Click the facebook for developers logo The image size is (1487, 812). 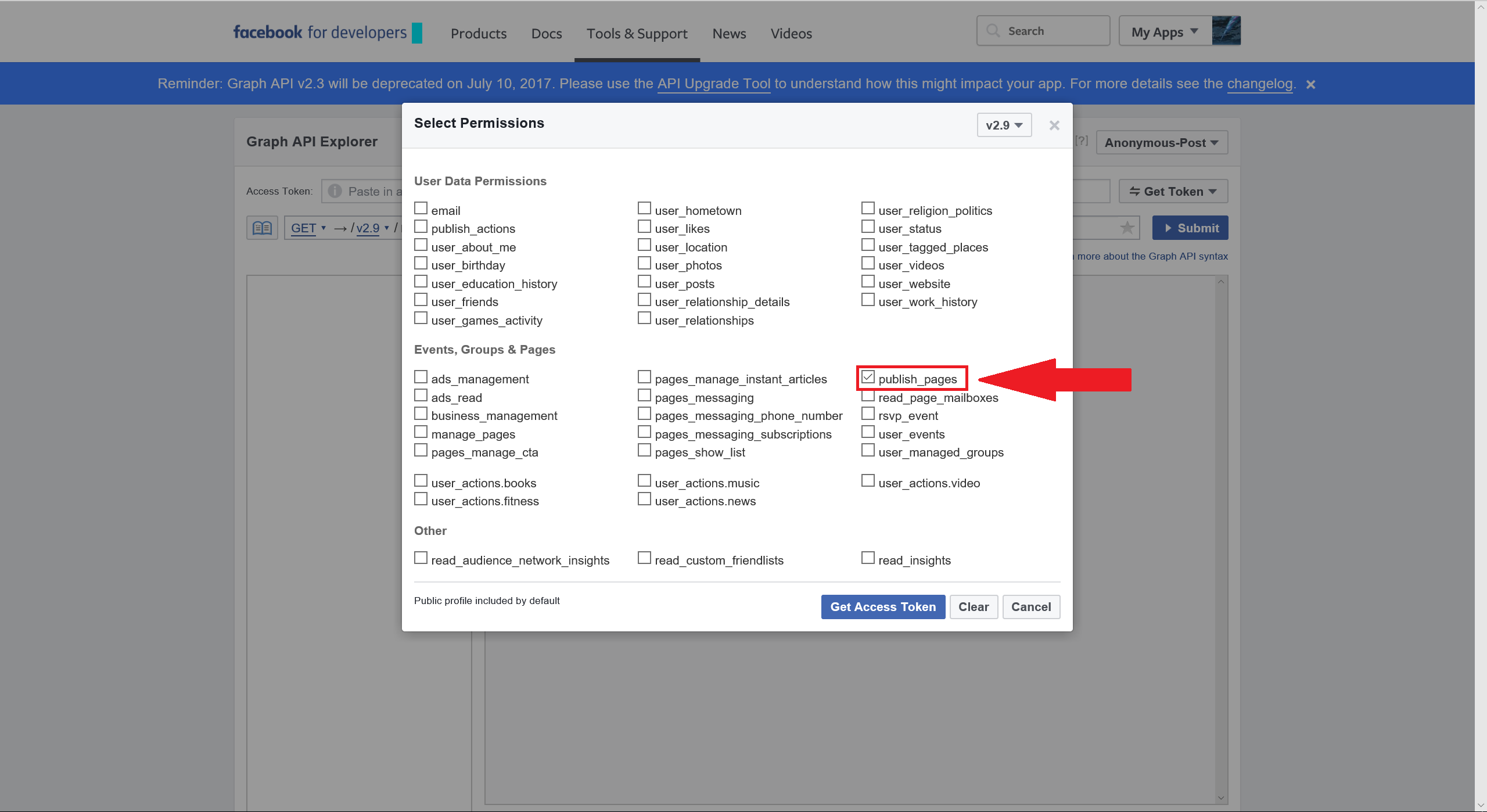[x=327, y=33]
